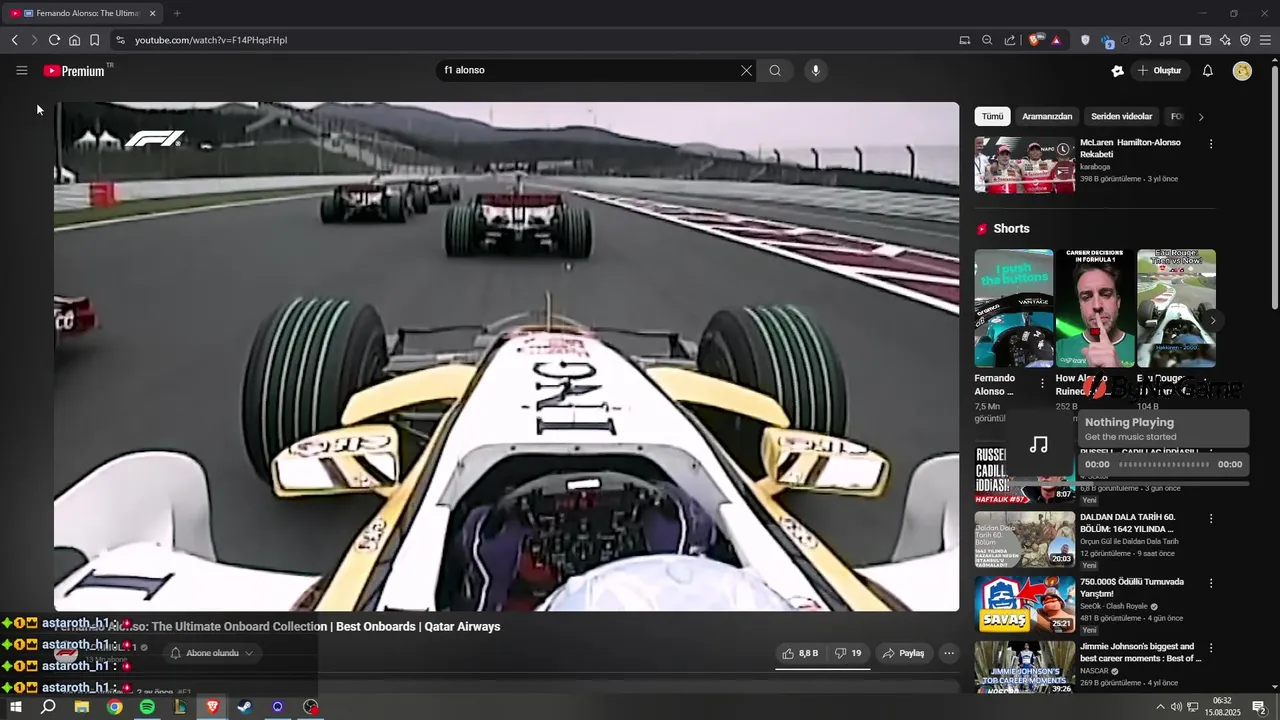1280x720 pixels.
Task: Open the Windows notification center
Action: pos(1259,707)
